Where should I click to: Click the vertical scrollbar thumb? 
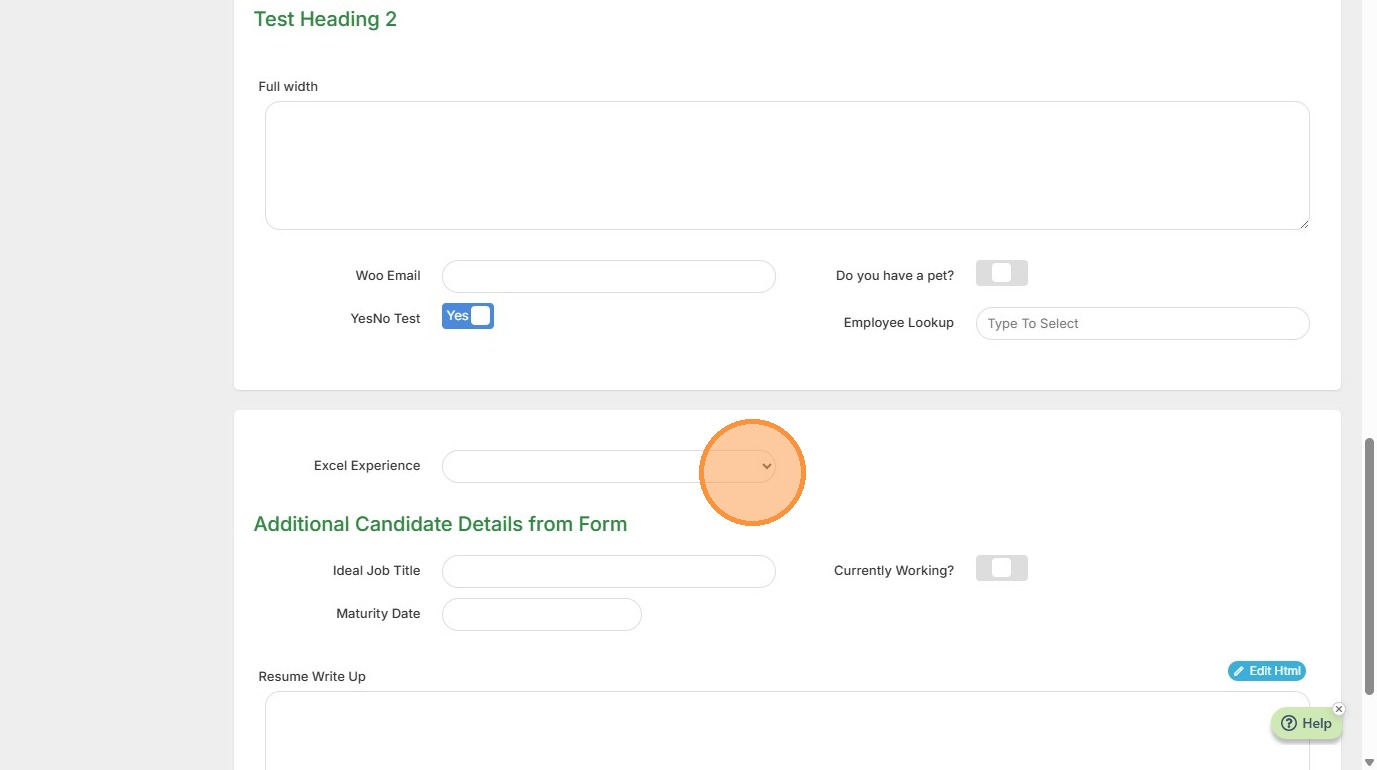coord(1369,565)
